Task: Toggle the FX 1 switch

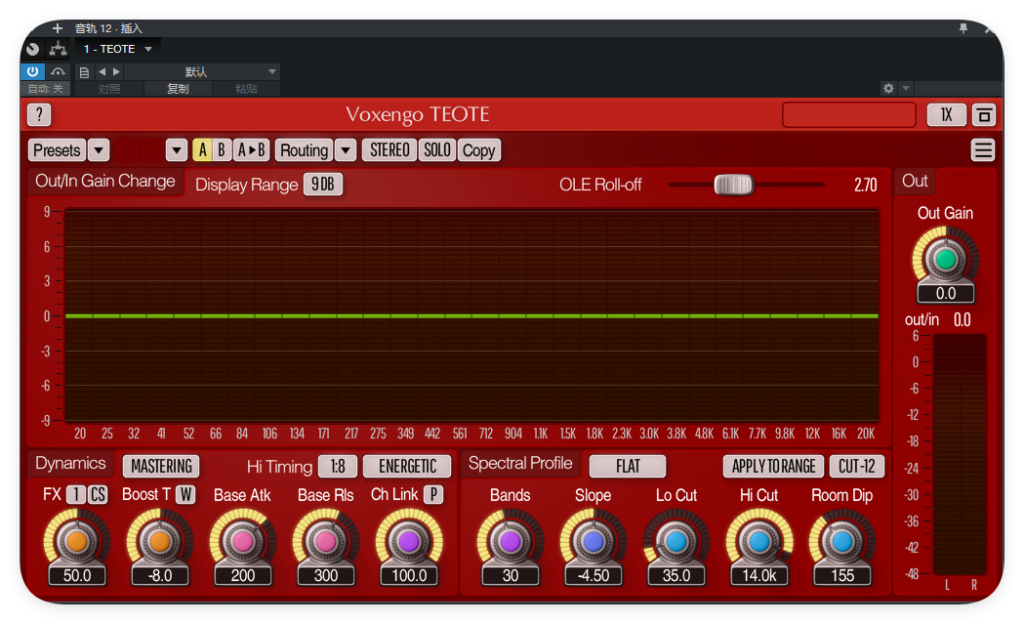Action: [x=76, y=495]
